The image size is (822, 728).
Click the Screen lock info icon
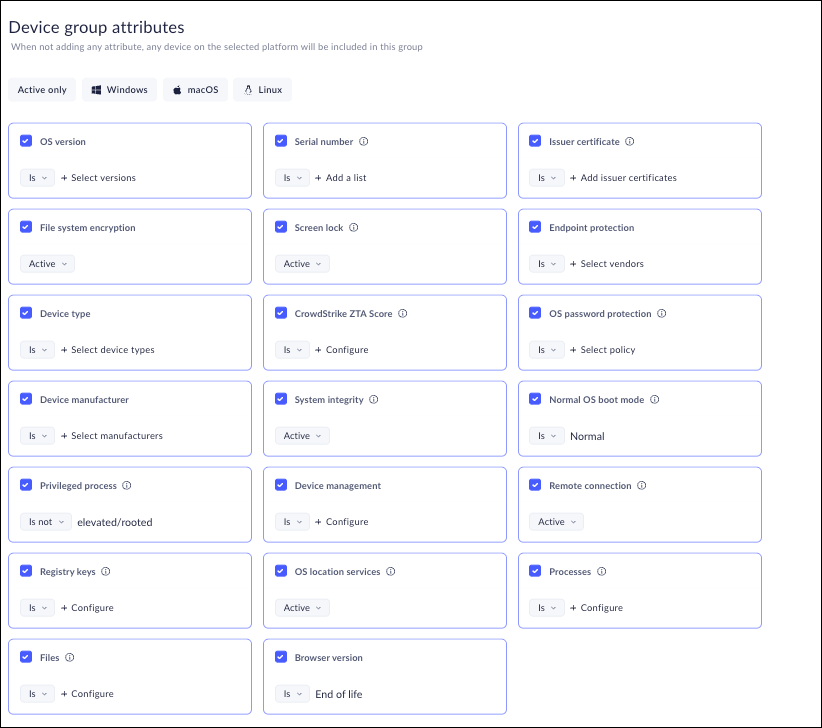(x=354, y=228)
